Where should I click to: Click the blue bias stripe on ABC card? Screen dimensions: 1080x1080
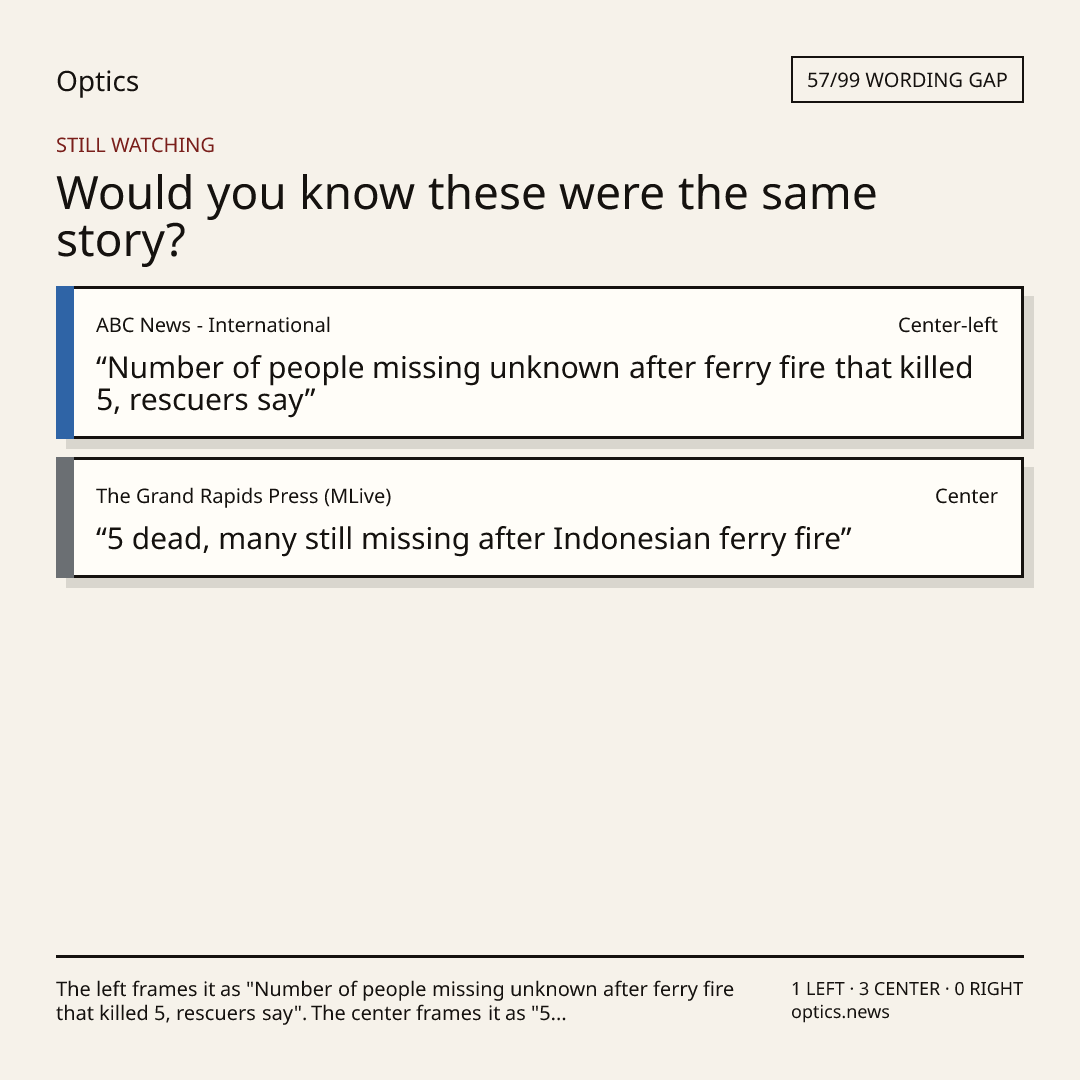tap(65, 362)
